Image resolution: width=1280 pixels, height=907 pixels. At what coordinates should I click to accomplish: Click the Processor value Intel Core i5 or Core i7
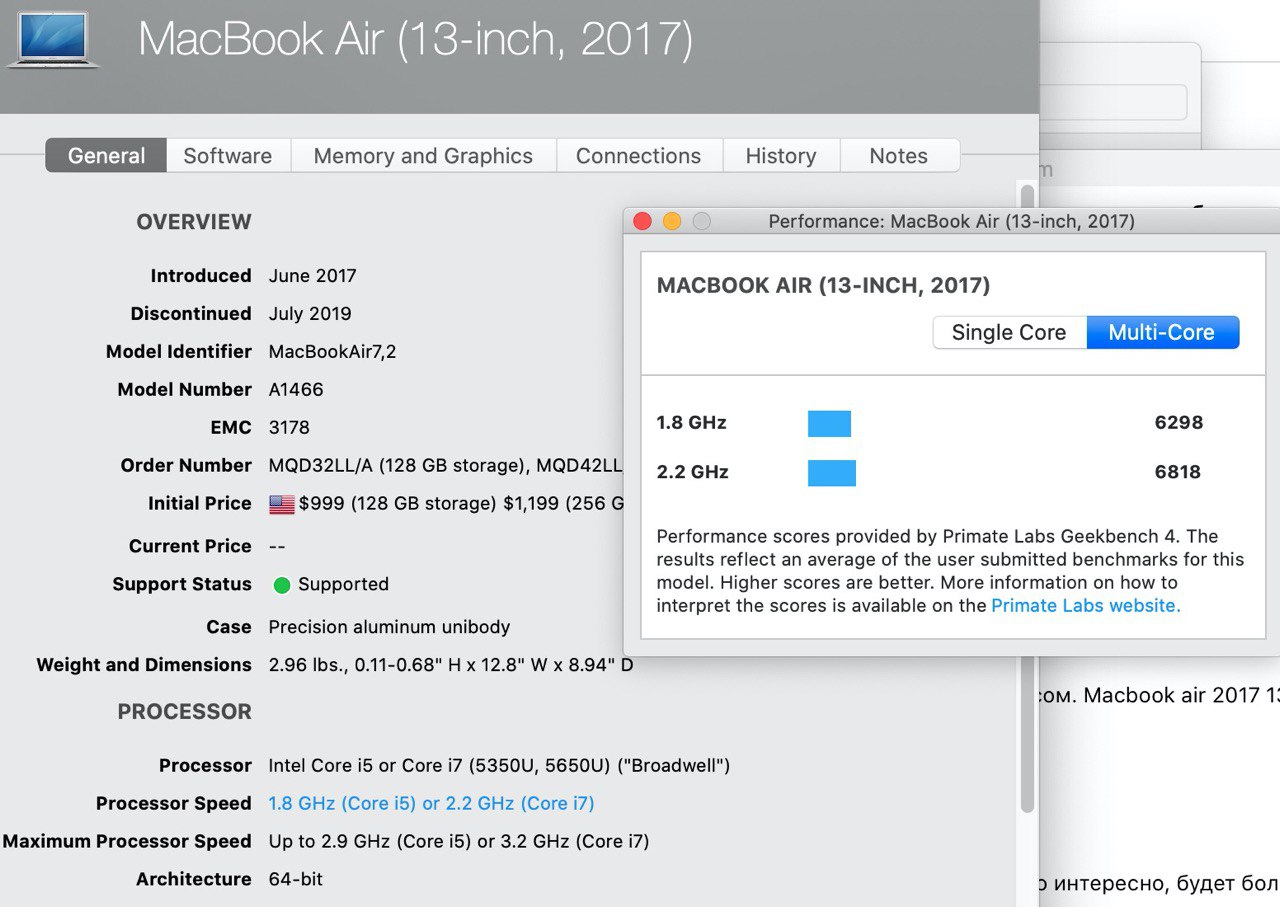499,766
